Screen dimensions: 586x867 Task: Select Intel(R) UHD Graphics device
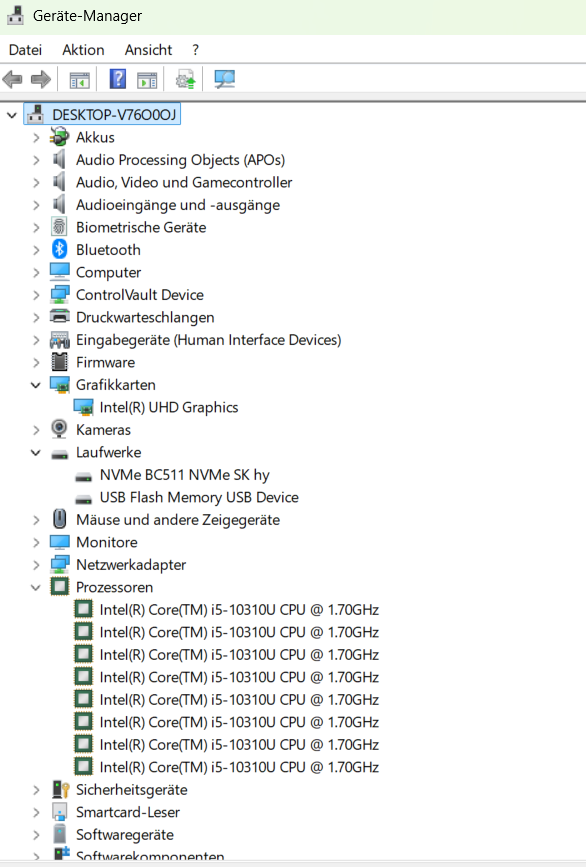pos(169,408)
